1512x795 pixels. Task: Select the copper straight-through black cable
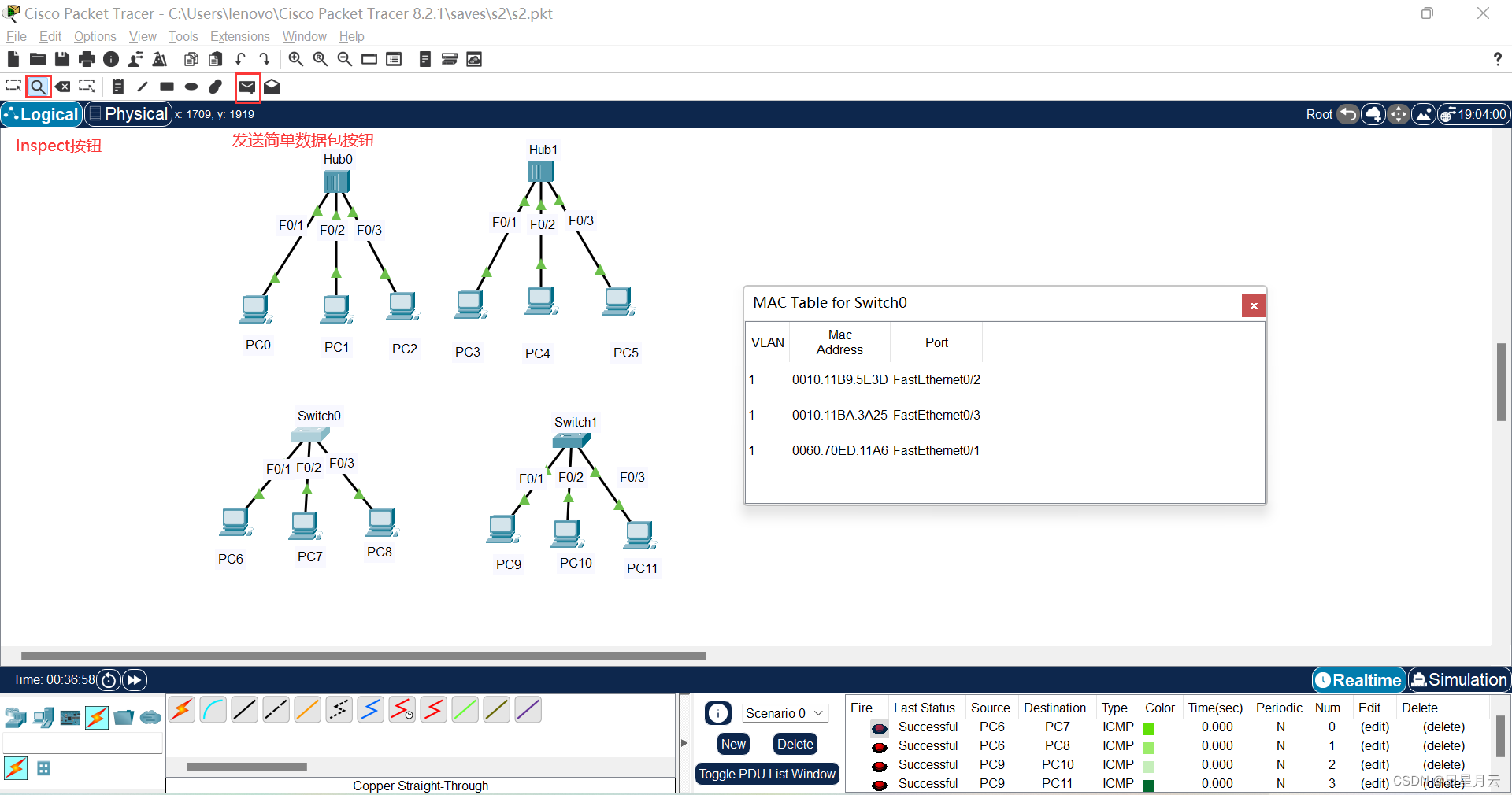tap(245, 710)
